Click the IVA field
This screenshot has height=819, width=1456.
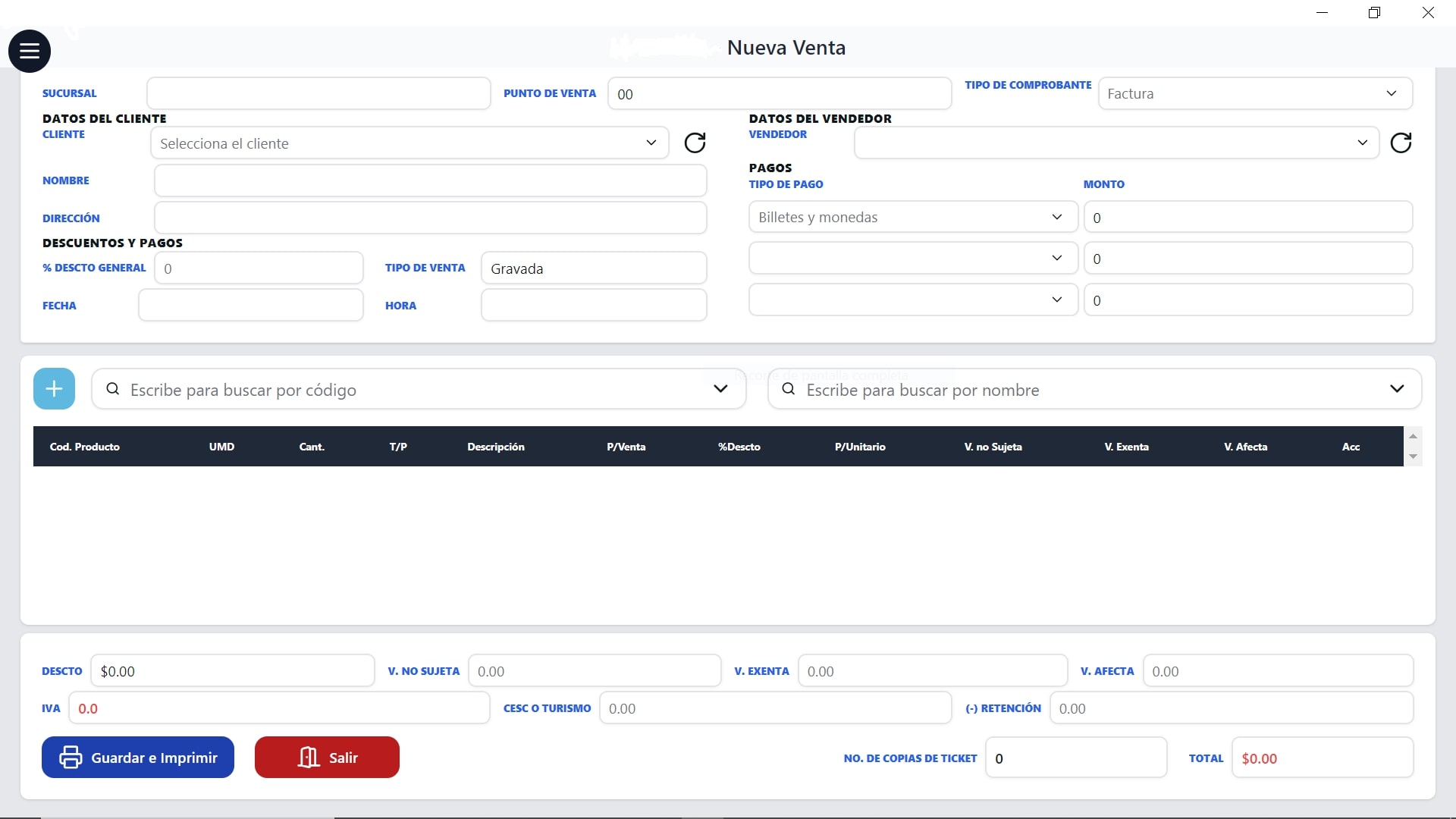tap(279, 708)
